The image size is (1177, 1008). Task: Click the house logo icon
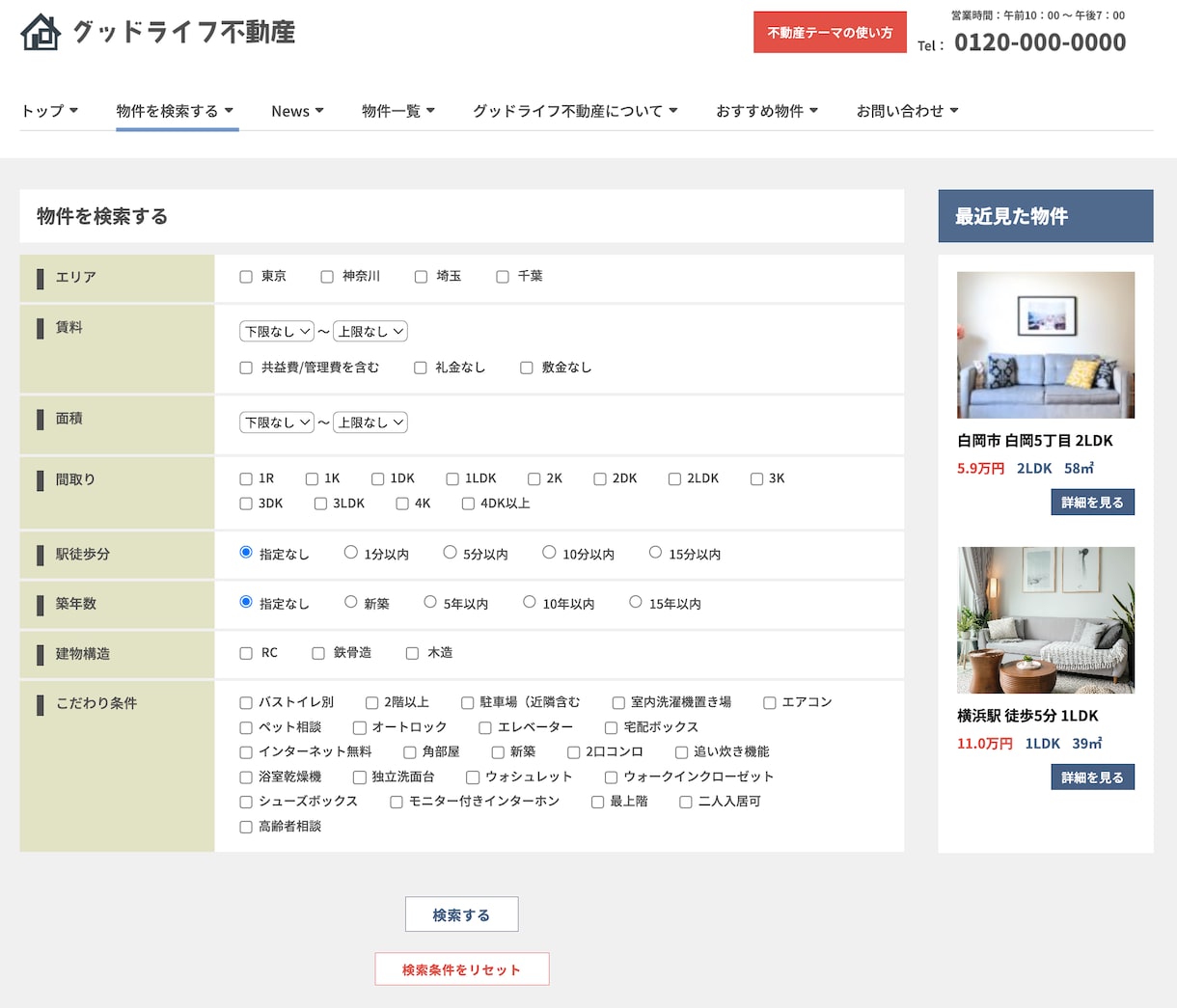pyautogui.click(x=41, y=32)
